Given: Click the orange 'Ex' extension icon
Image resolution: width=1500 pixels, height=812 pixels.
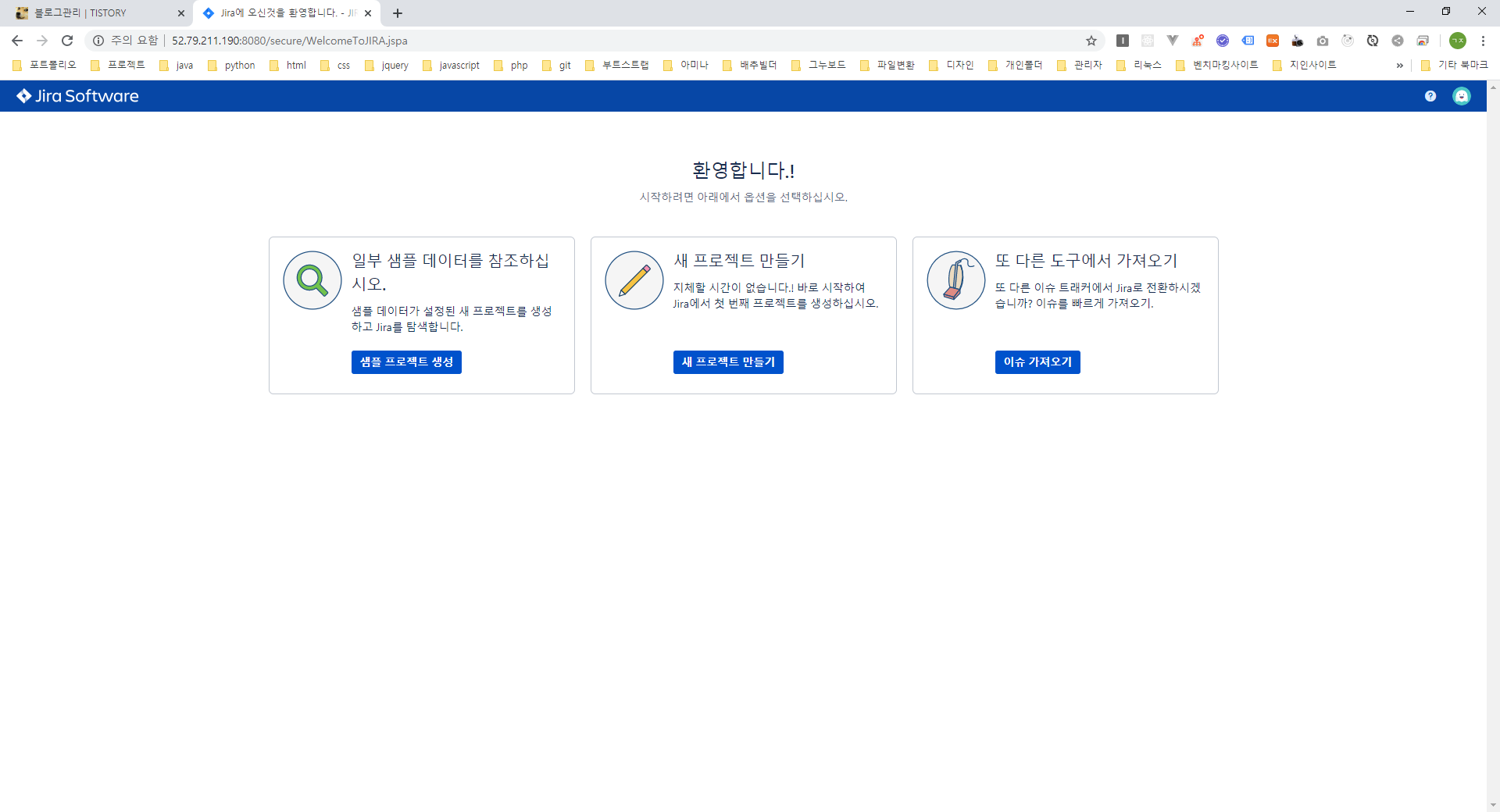Looking at the screenshot, I should point(1273,41).
